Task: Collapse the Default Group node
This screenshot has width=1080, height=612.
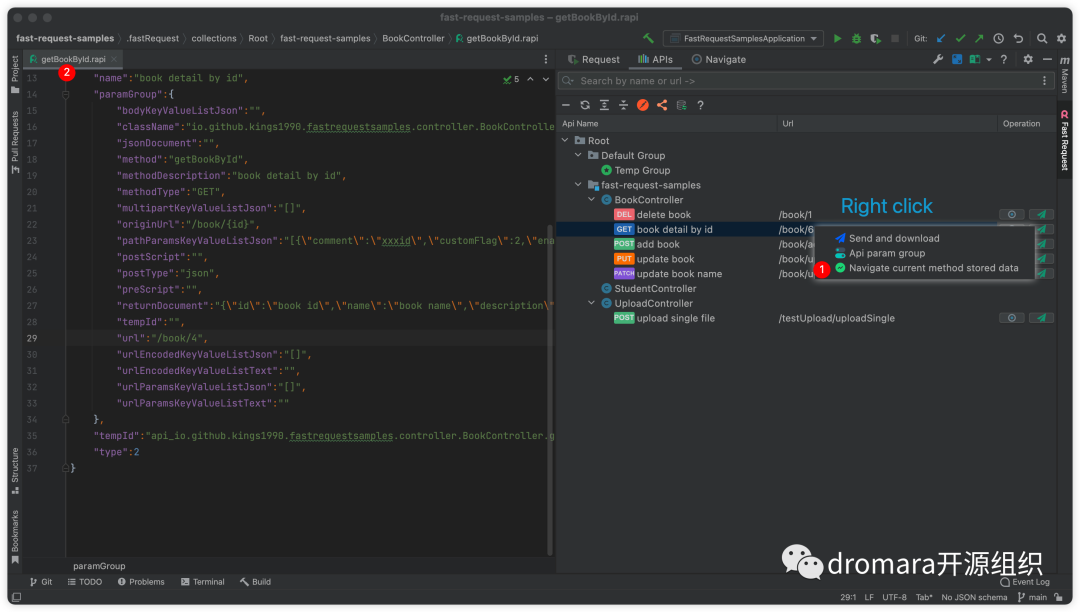Action: (579, 156)
